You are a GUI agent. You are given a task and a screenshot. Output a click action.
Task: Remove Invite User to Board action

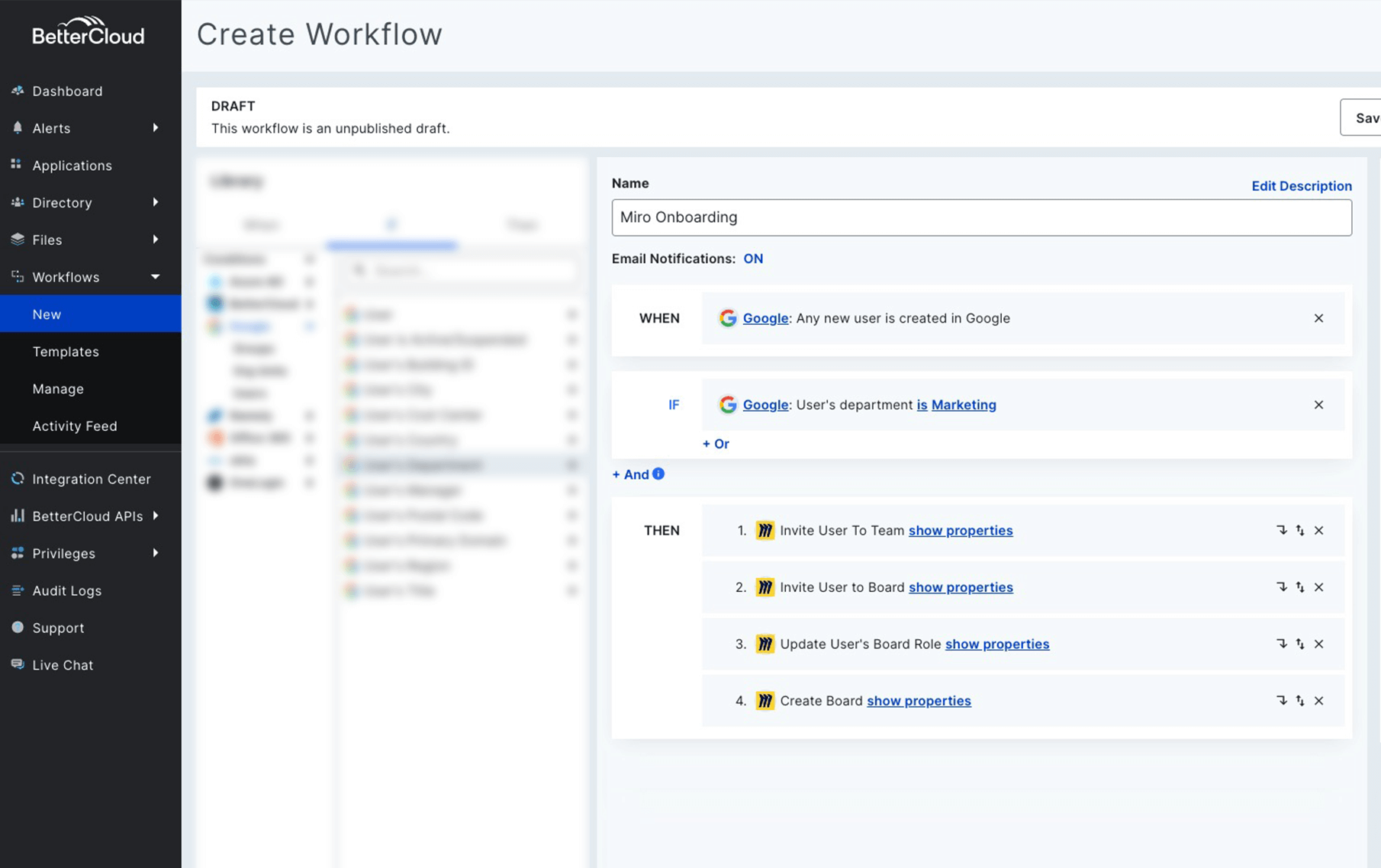(x=1318, y=587)
